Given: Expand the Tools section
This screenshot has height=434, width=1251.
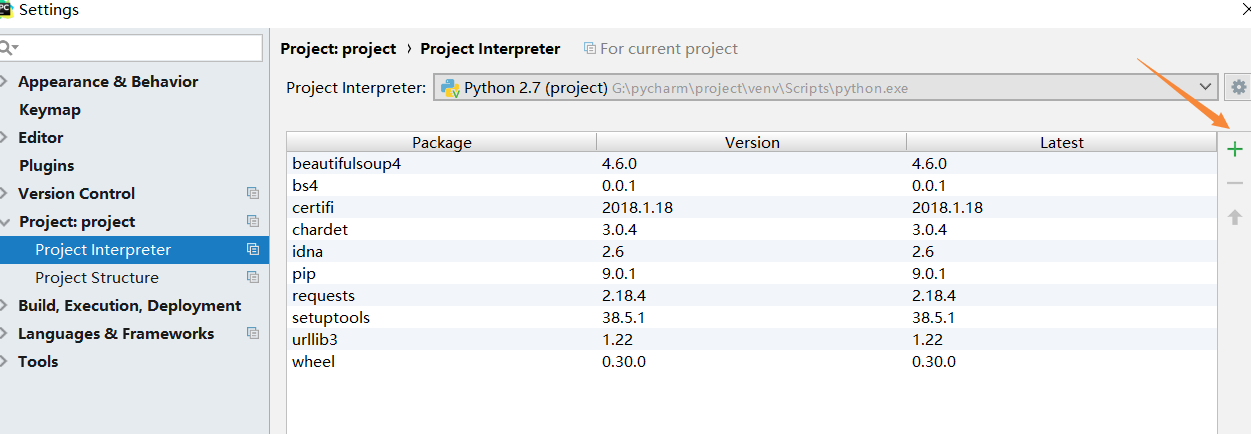Looking at the screenshot, I should point(5,361).
